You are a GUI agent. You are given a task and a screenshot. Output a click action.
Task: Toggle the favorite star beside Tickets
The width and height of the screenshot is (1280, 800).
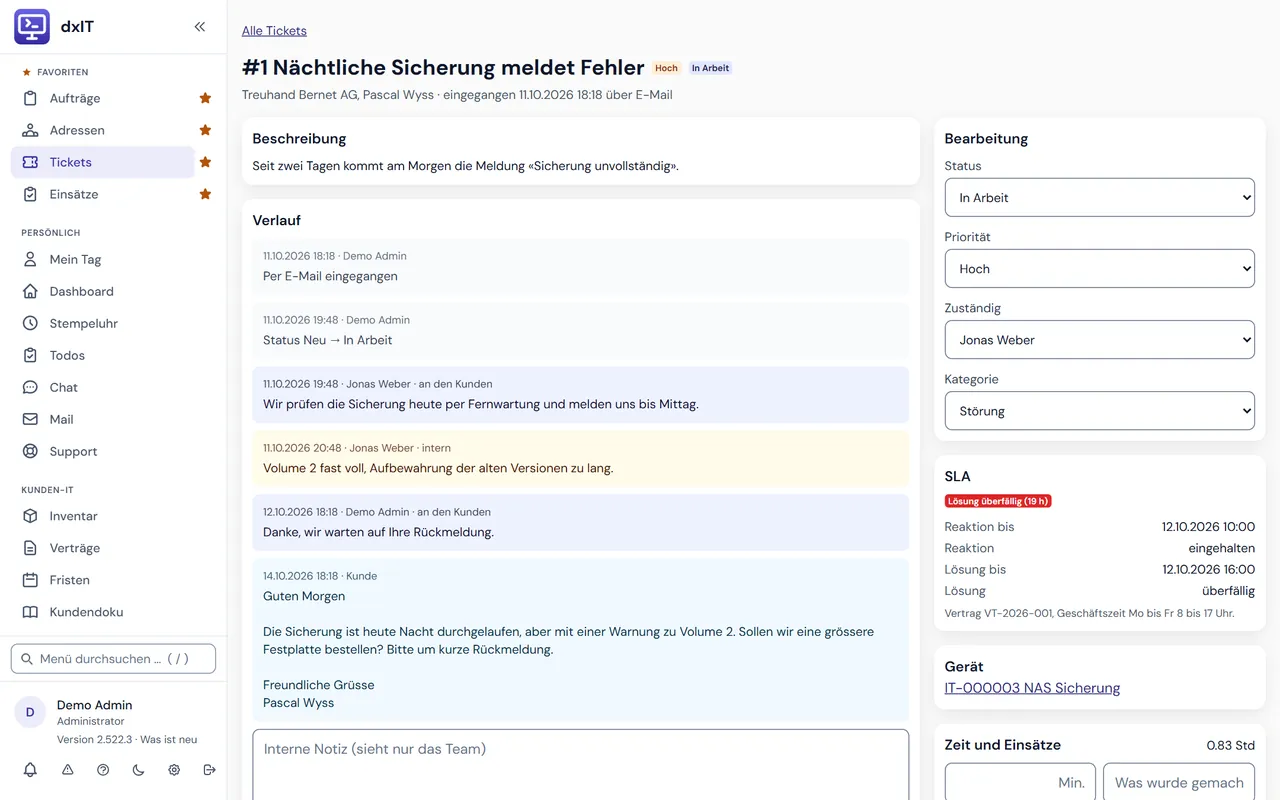click(205, 162)
